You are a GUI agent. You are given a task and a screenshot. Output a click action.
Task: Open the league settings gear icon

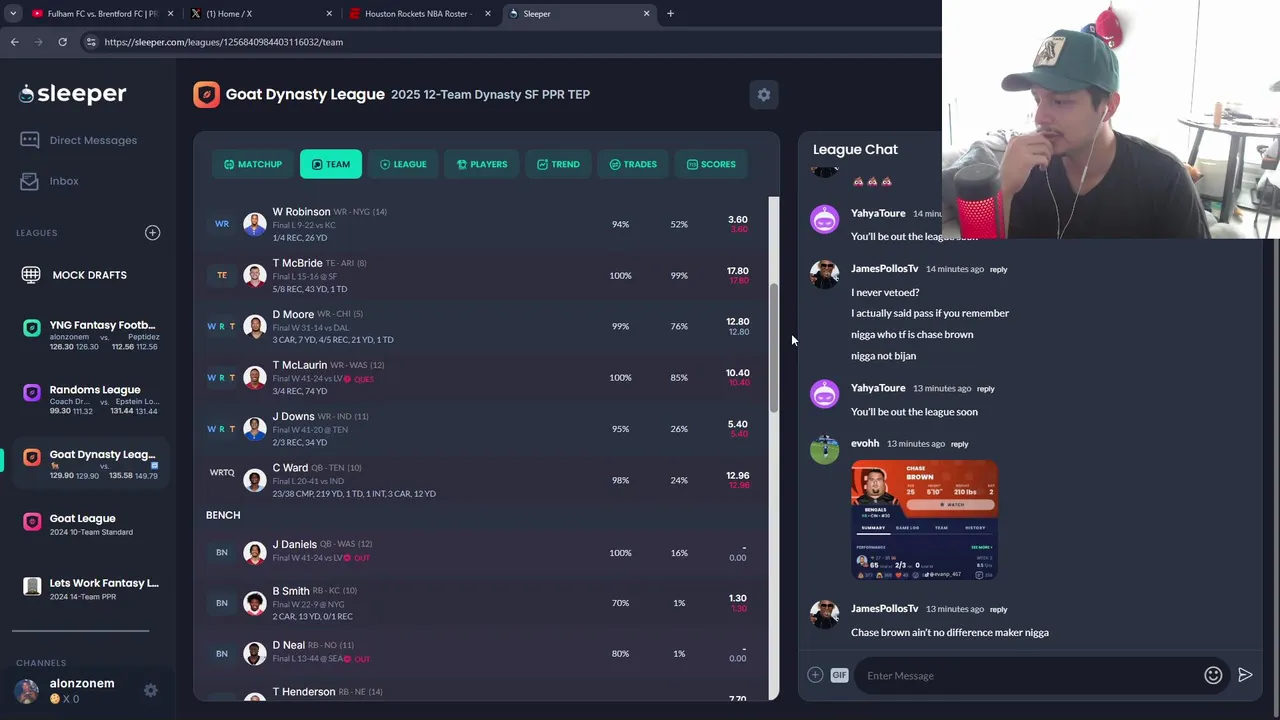(764, 94)
